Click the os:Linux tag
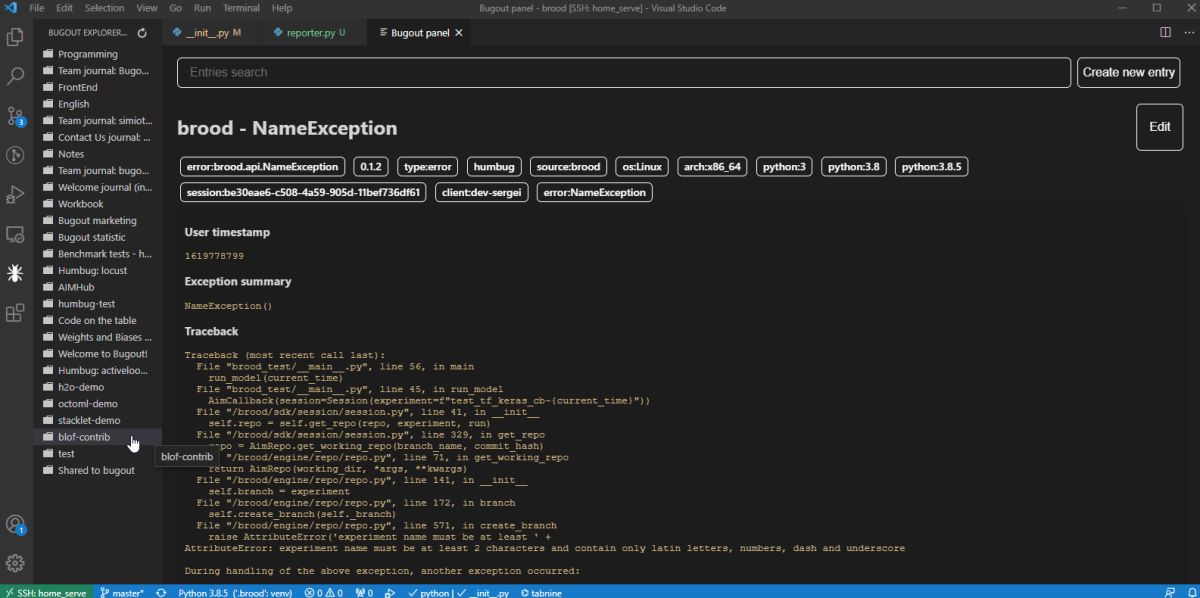This screenshot has width=1200, height=598. point(641,167)
